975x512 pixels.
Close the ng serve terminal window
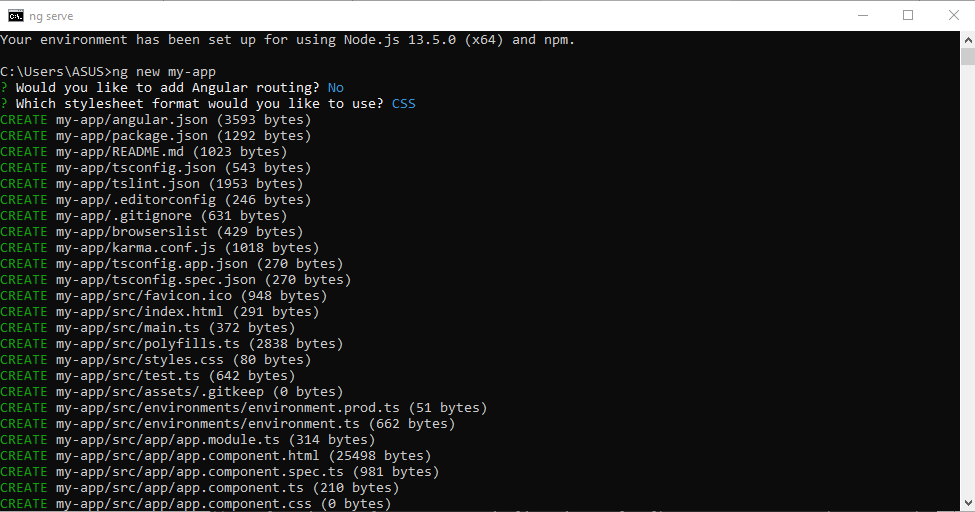click(953, 16)
